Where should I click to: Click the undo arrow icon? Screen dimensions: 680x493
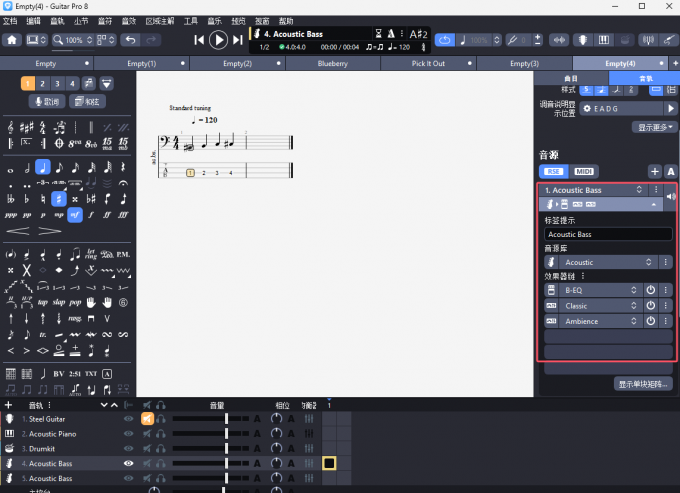coord(130,40)
